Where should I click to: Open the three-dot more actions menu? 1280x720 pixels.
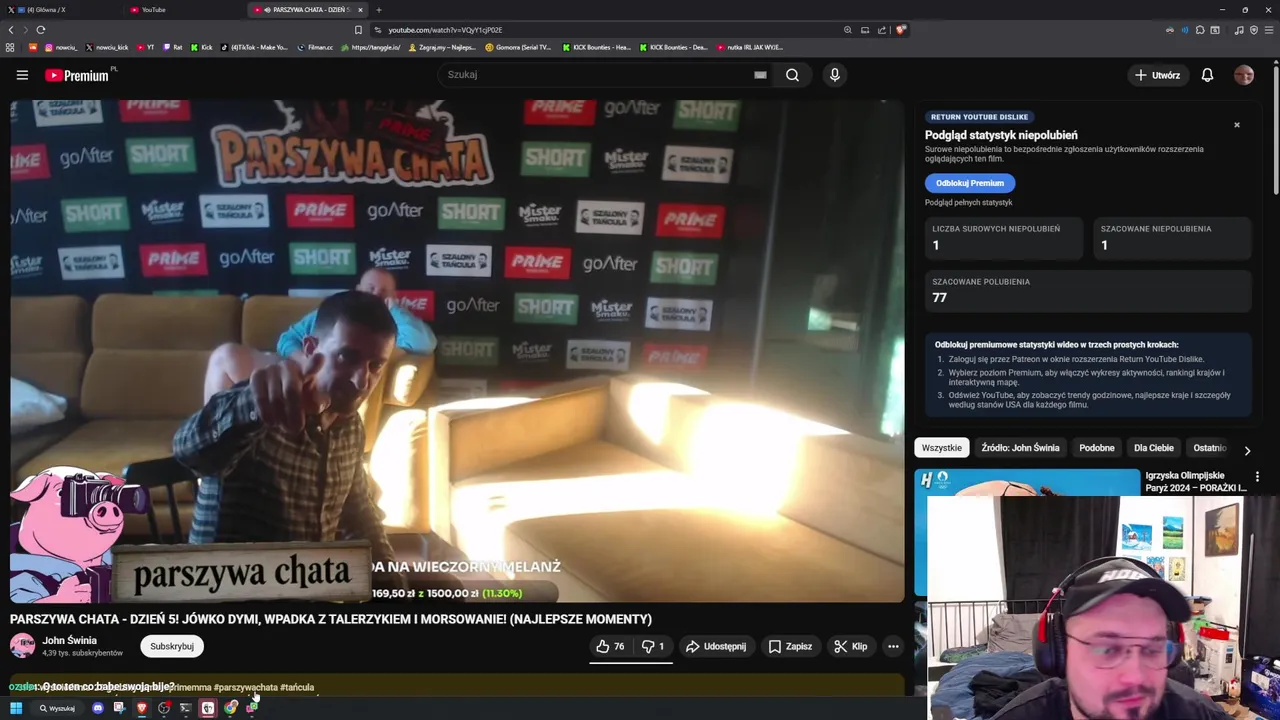[x=893, y=647]
